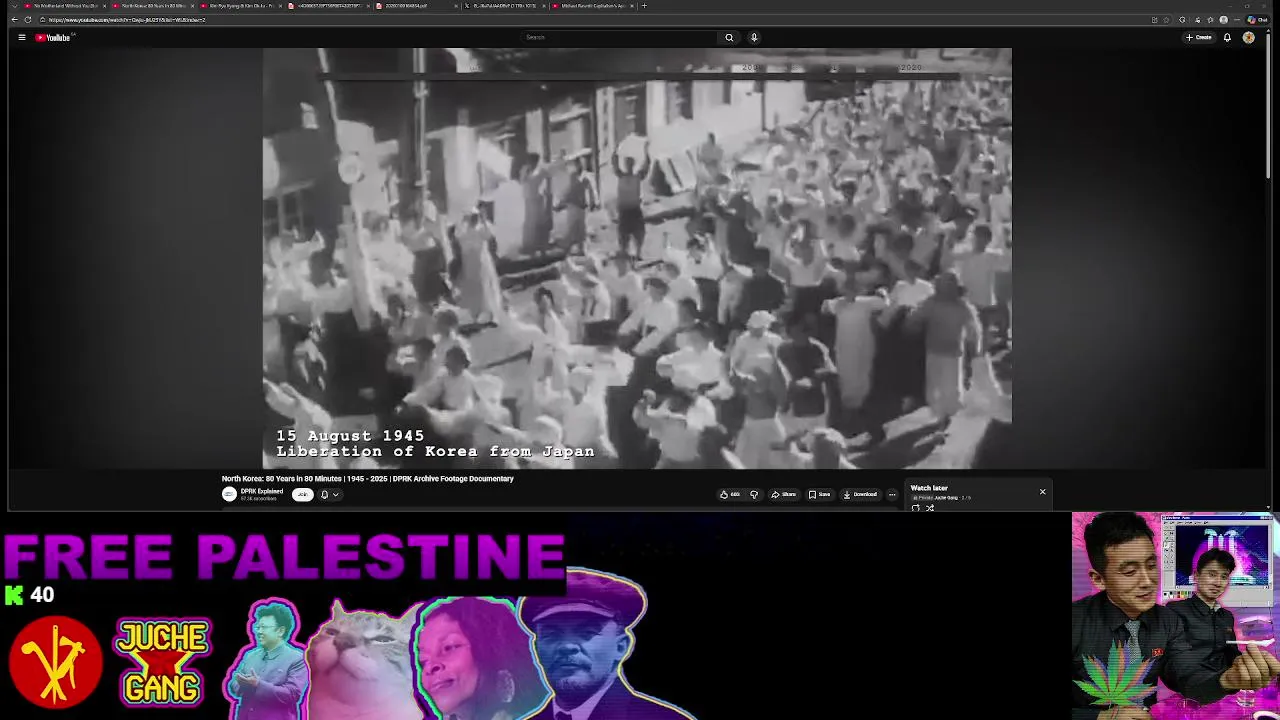Select the browser address bar URL
1280x720 pixels.
pos(127,20)
